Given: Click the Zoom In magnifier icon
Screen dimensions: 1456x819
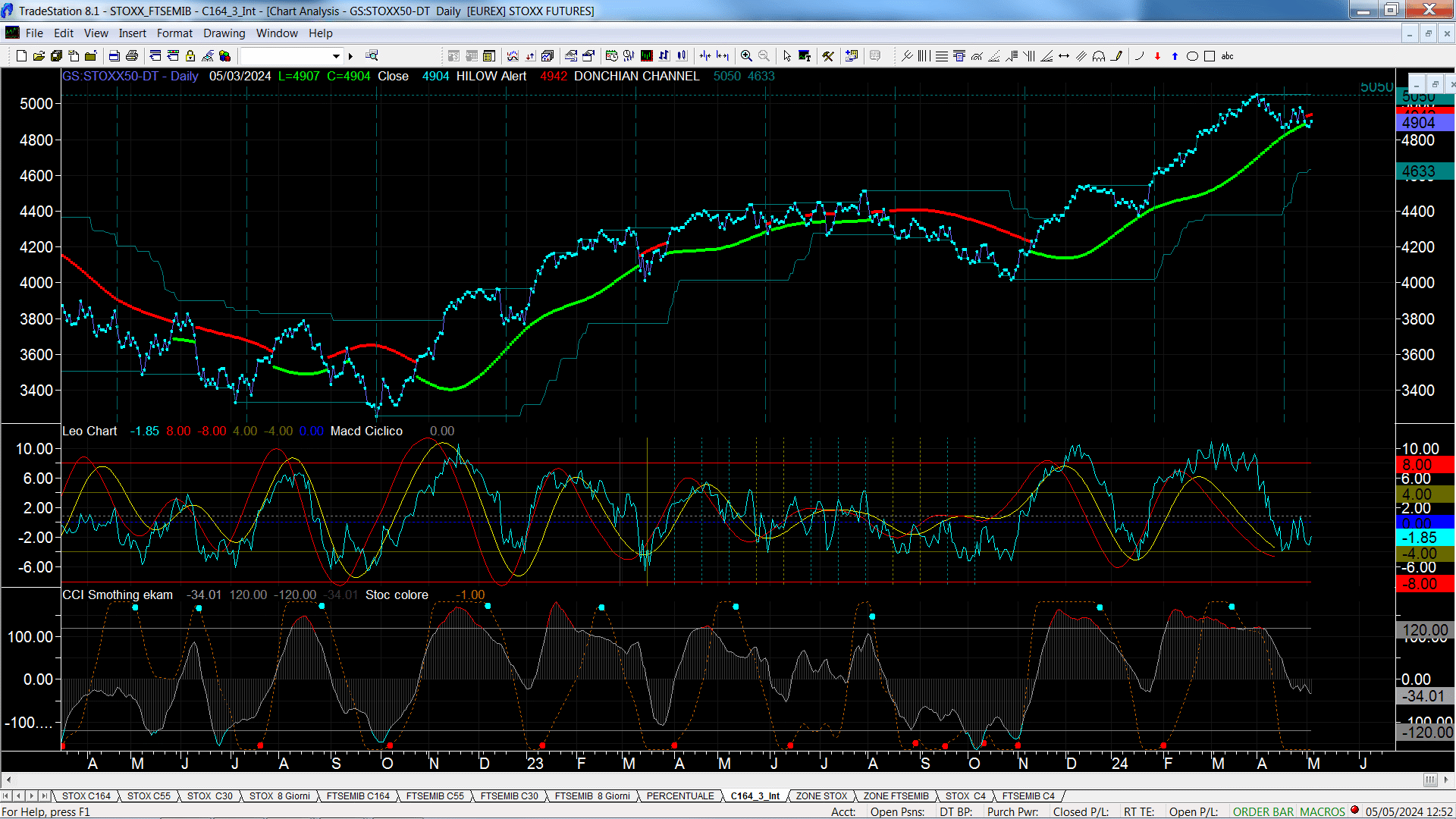Looking at the screenshot, I should point(746,56).
